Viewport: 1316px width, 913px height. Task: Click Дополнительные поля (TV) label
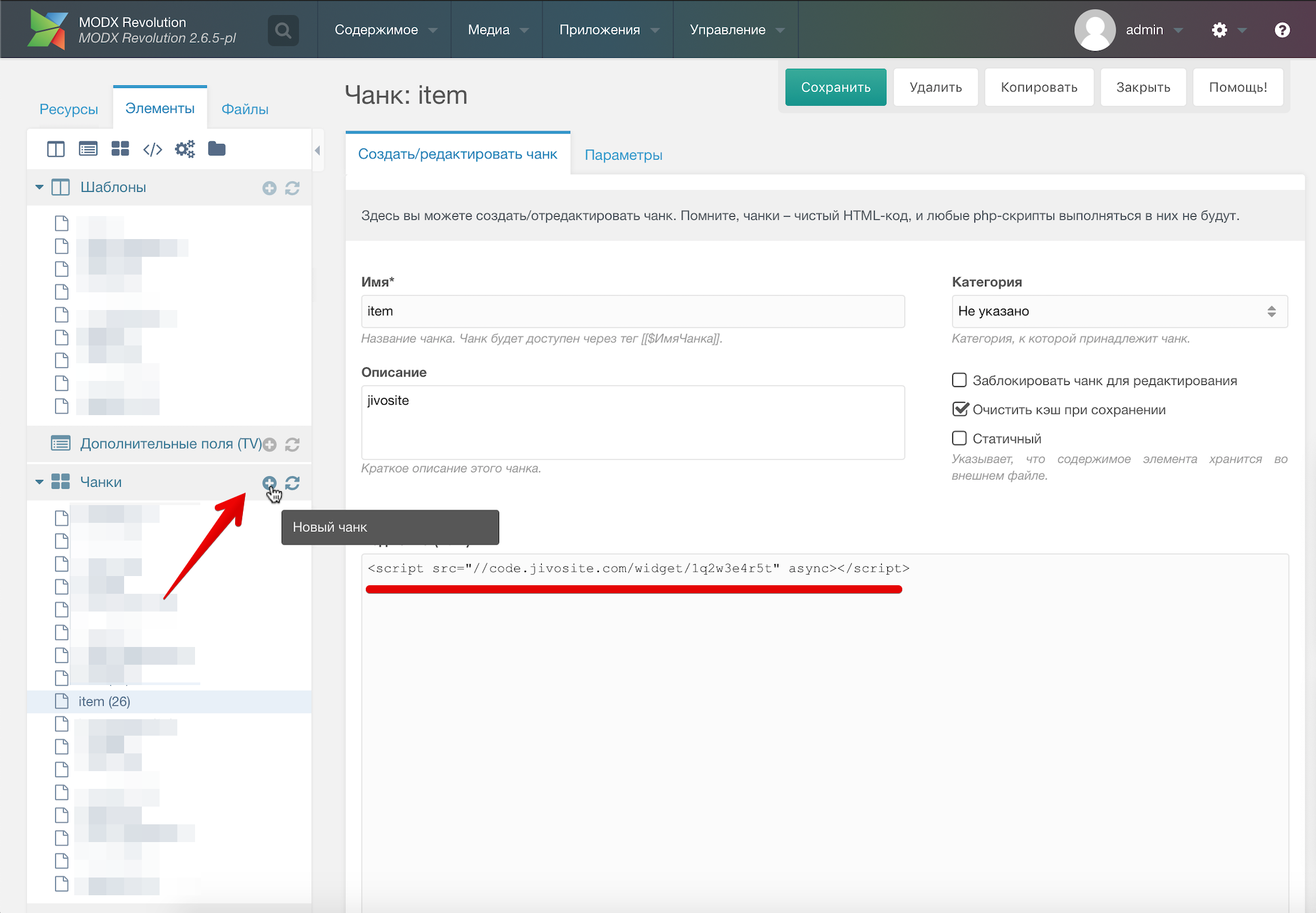(171, 444)
